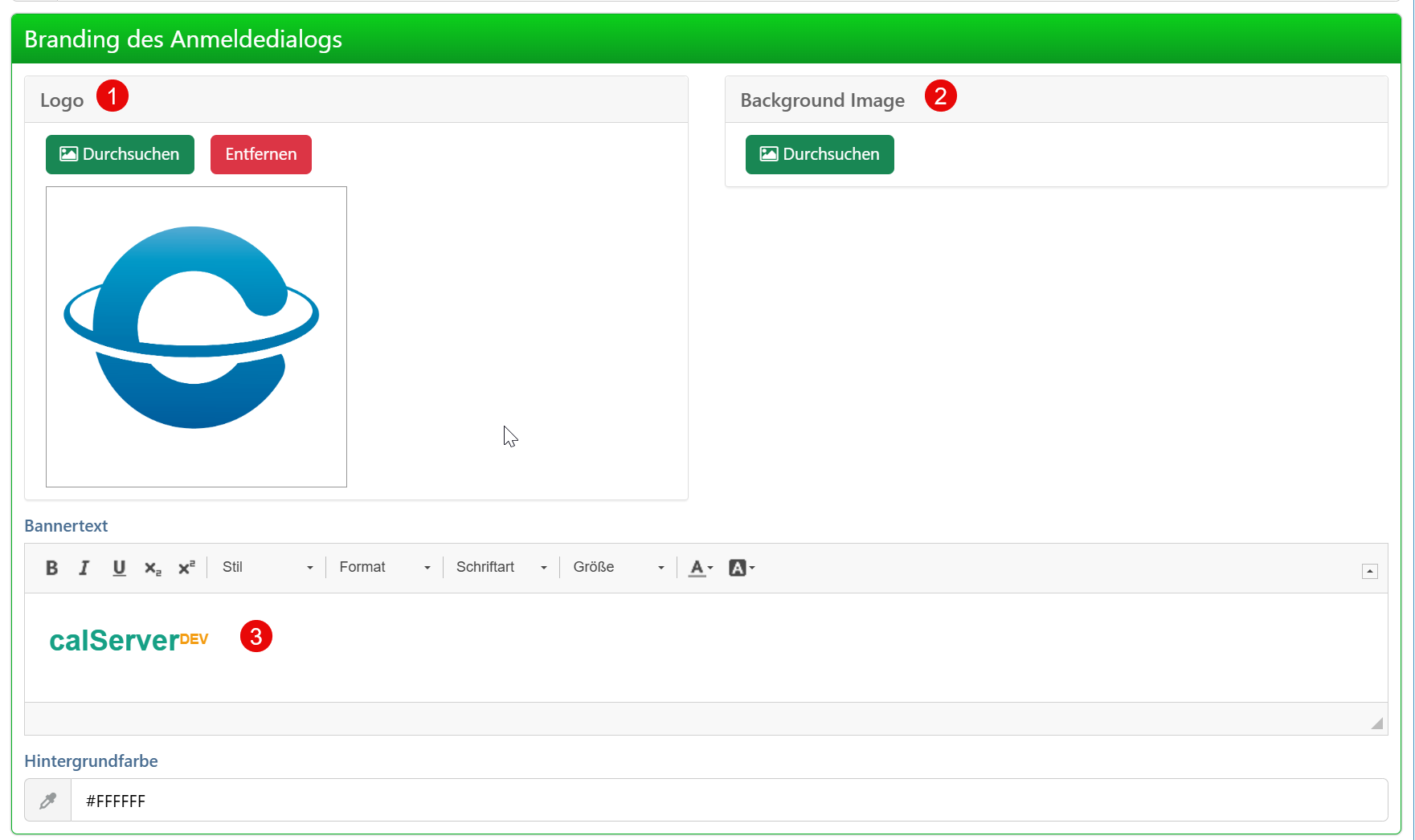The width and height of the screenshot is (1415, 840).
Task: Remove the logo with Entfernen
Action: point(260,154)
